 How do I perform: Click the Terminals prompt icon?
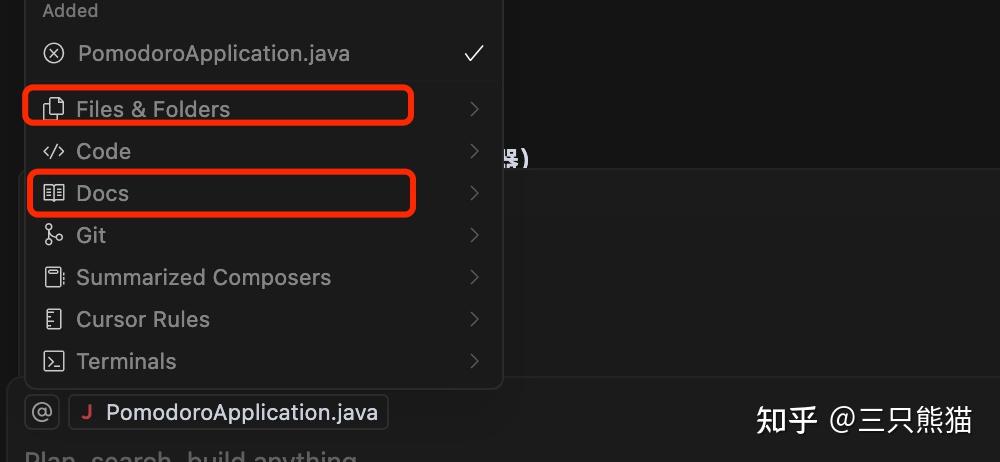click(x=54, y=361)
